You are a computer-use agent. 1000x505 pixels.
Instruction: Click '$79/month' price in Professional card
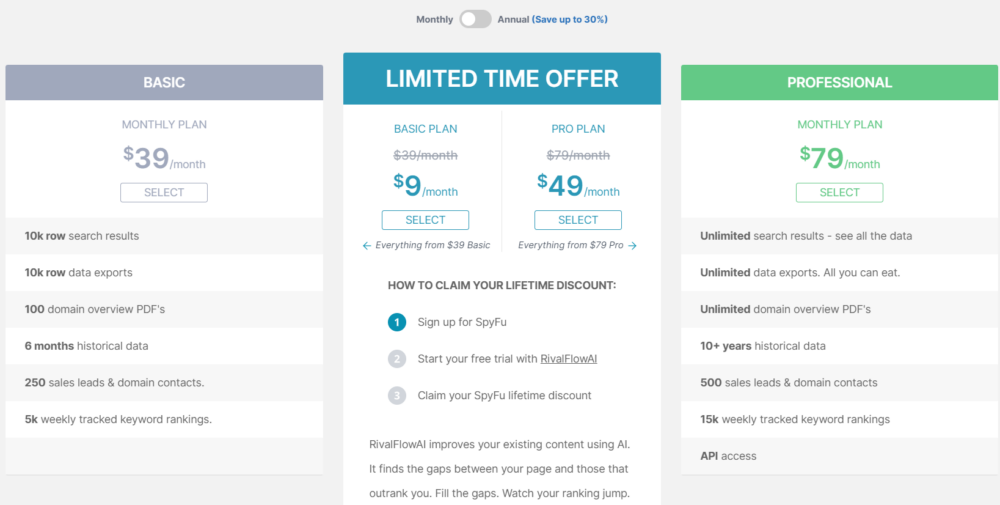839,158
